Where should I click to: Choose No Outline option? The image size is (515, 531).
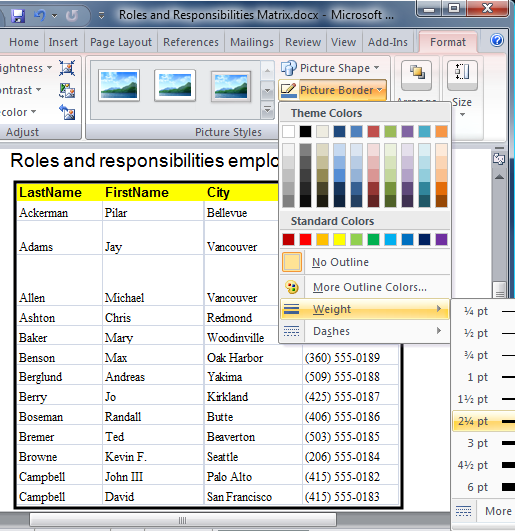coord(365,262)
